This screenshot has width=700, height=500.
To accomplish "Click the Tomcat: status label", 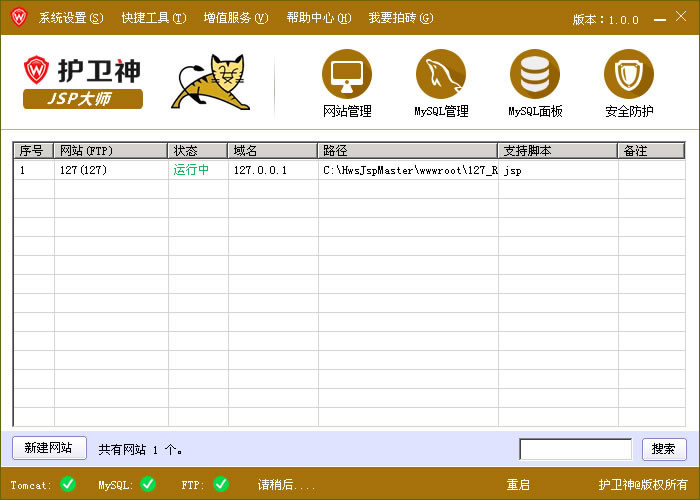I will click(x=31, y=485).
